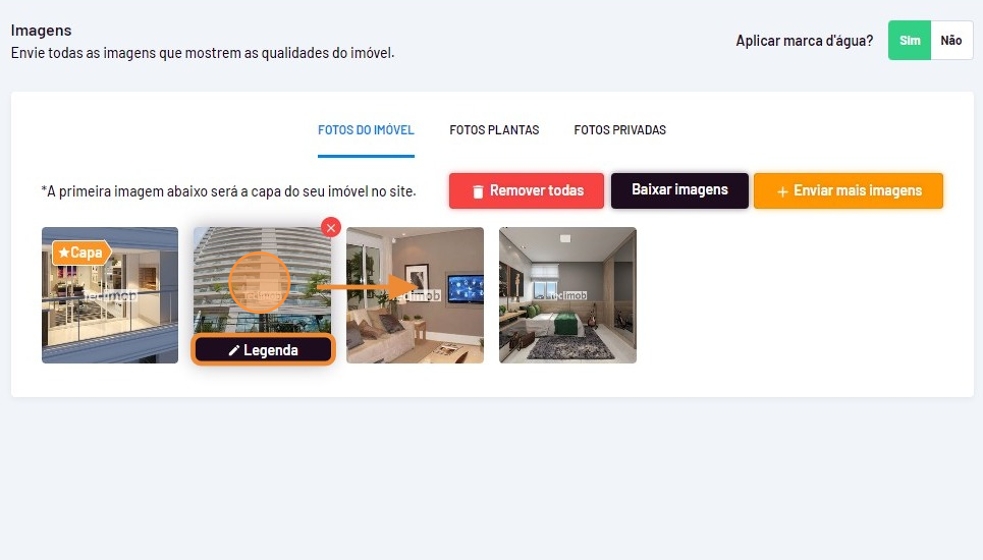The width and height of the screenshot is (983, 560).
Task: Click the Remover todas button
Action: pyautogui.click(x=527, y=191)
